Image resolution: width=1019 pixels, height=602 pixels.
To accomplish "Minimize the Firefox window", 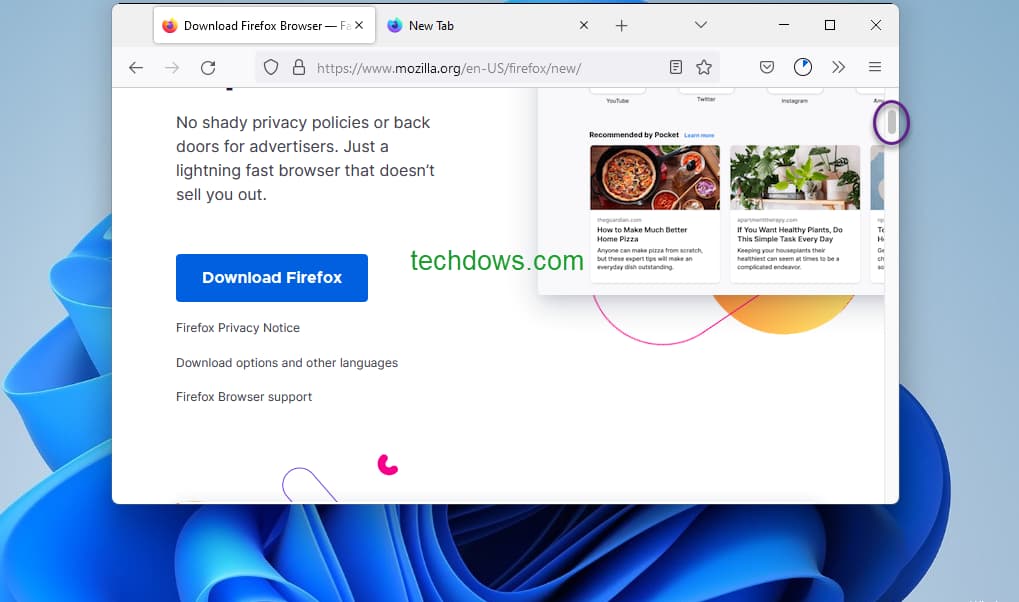I will [784, 25].
